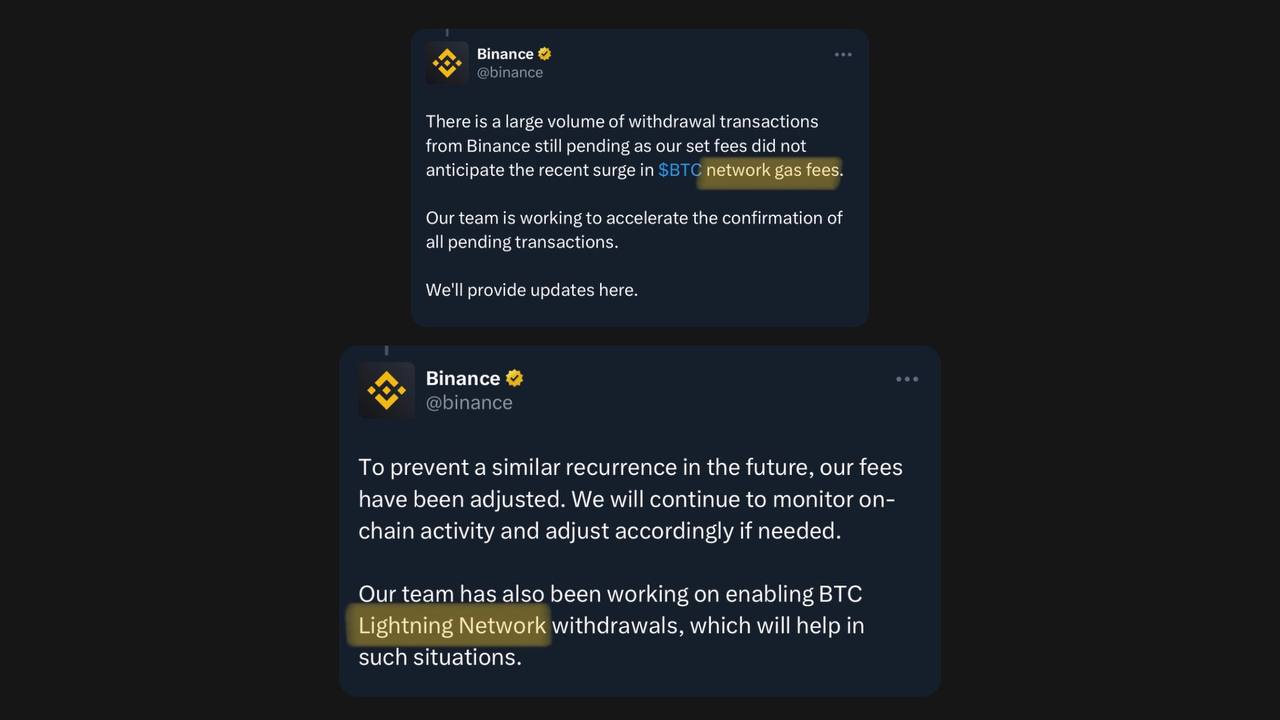1280x720 pixels.
Task: Open more options on the fees adjusted tweet
Action: click(x=907, y=379)
